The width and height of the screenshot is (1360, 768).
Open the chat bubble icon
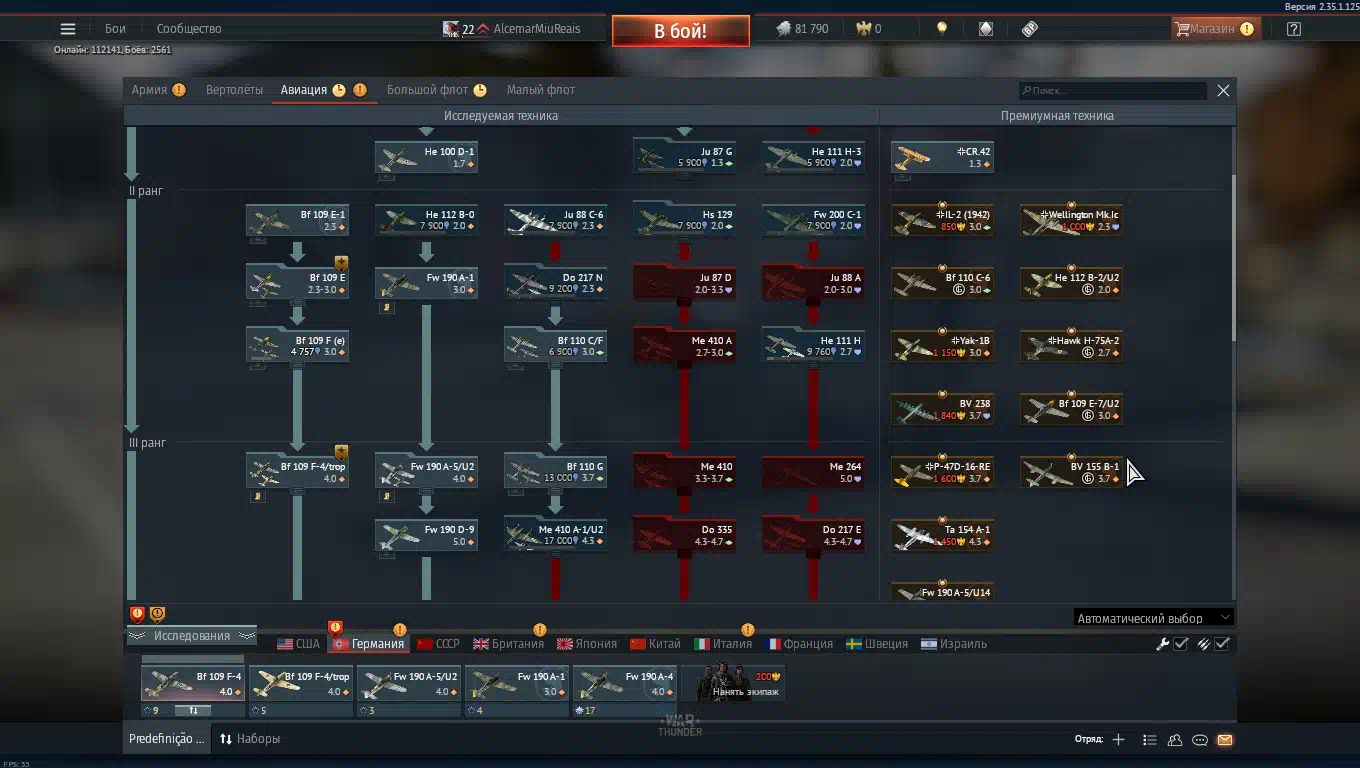tap(1200, 740)
